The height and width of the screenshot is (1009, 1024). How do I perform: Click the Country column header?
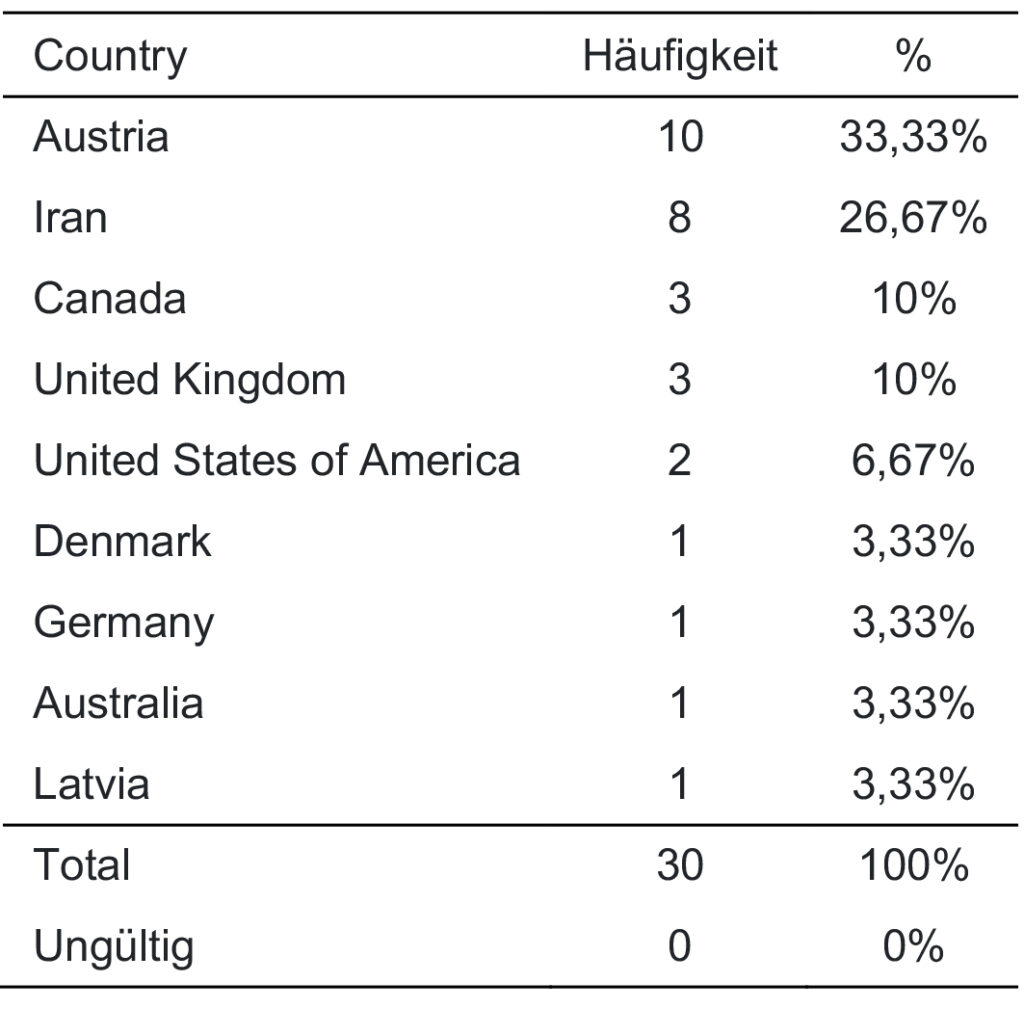110,57
